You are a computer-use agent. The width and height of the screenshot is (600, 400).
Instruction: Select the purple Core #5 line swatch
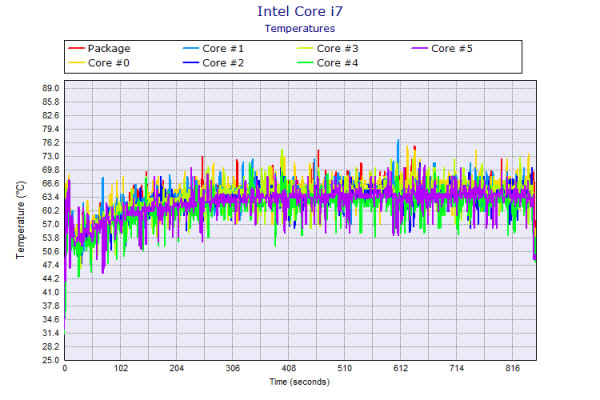pos(419,48)
